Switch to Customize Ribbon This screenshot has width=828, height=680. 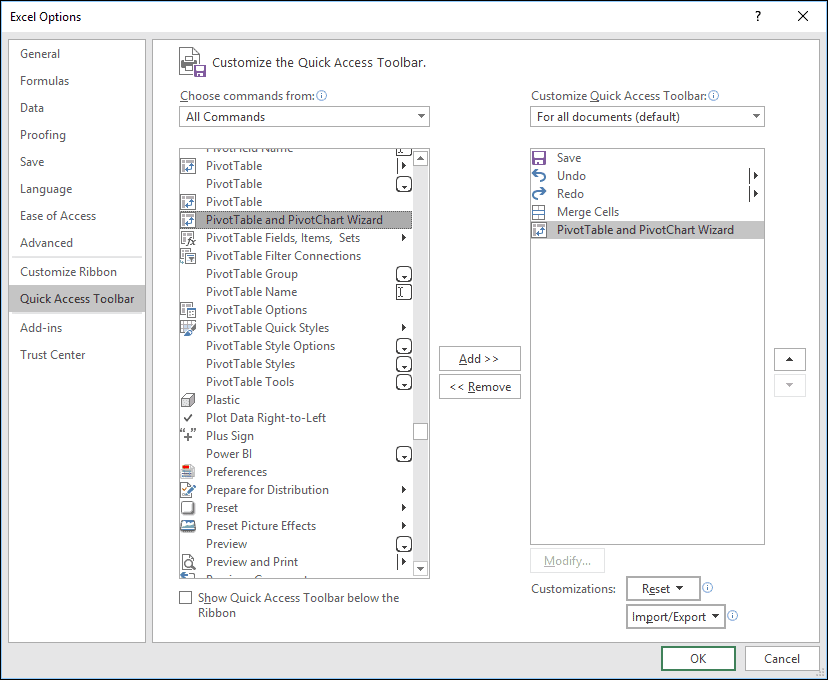pyautogui.click(x=77, y=272)
